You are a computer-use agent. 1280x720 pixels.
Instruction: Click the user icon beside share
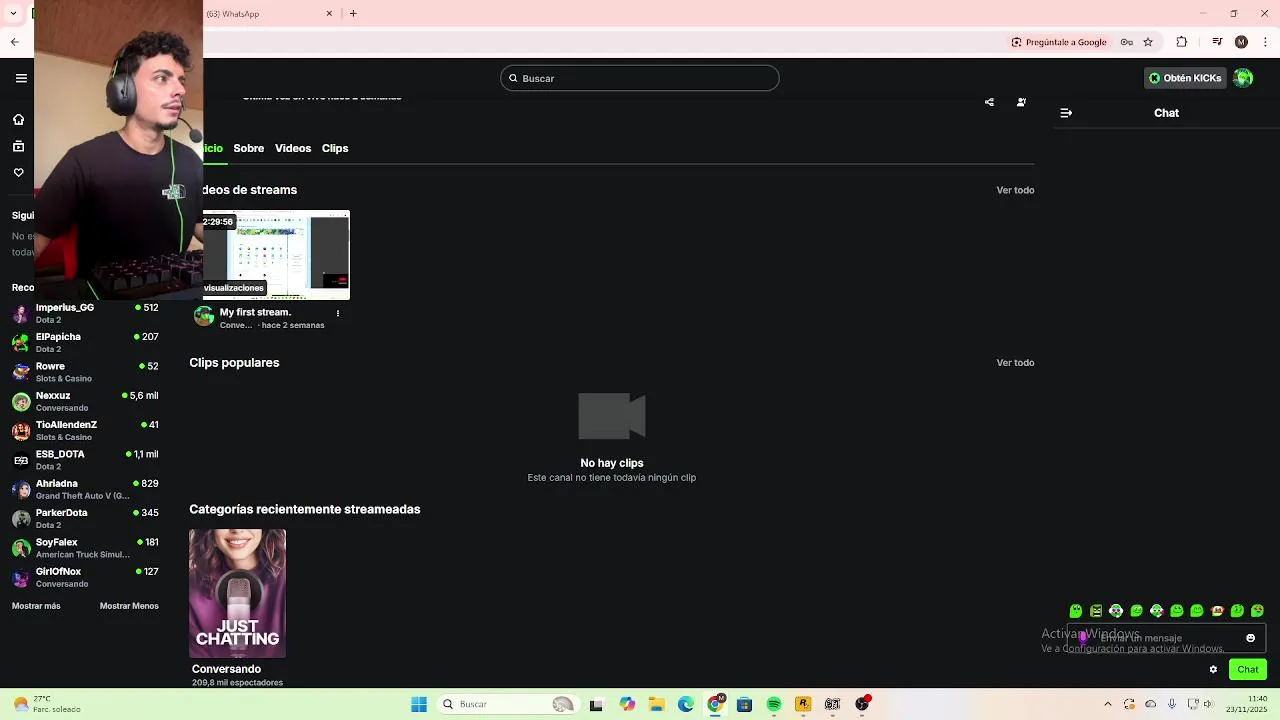[1021, 102]
